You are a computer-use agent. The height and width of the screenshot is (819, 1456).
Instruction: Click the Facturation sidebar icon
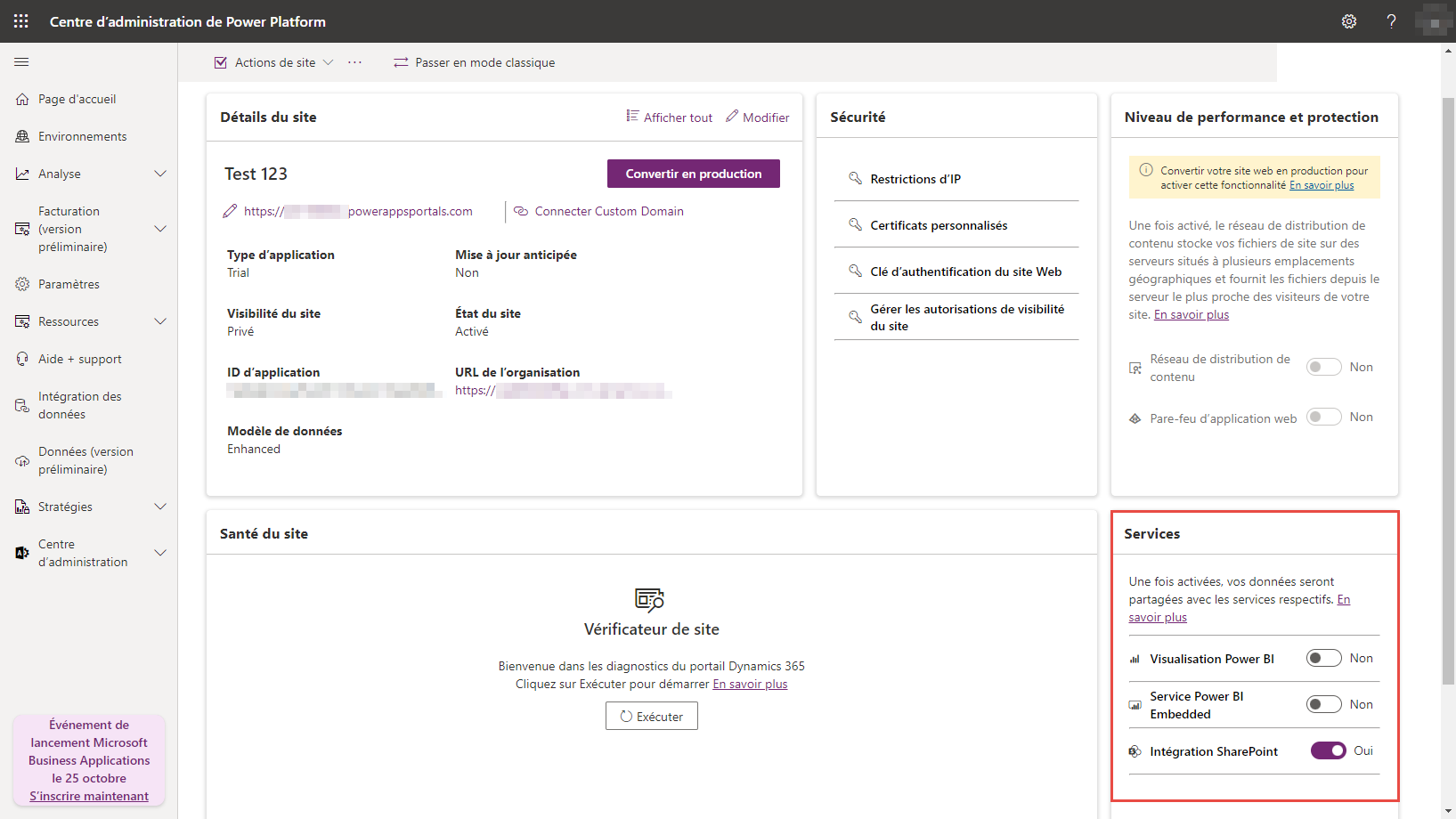tap(22, 229)
